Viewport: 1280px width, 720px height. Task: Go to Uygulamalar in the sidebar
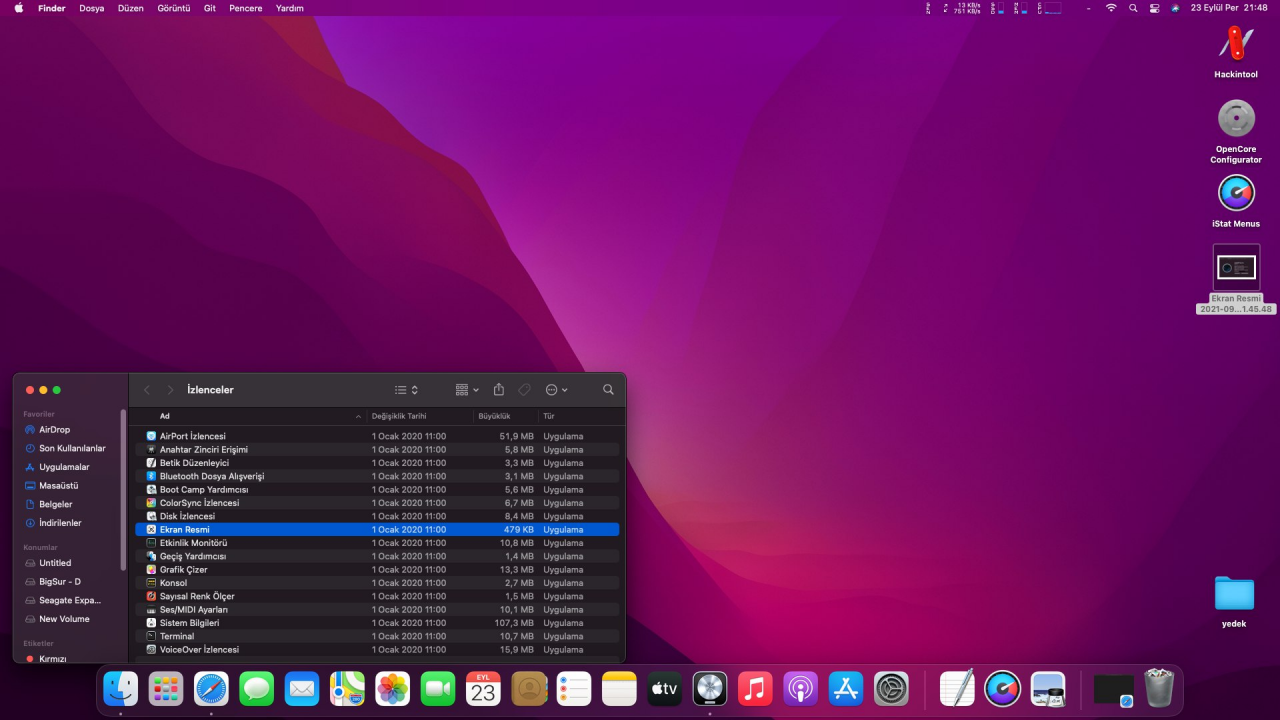tap(64, 467)
